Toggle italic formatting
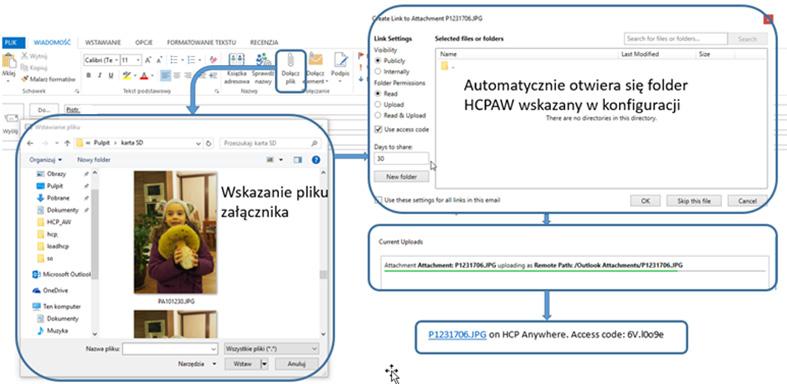The width and height of the screenshot is (787, 384). (x=99, y=75)
